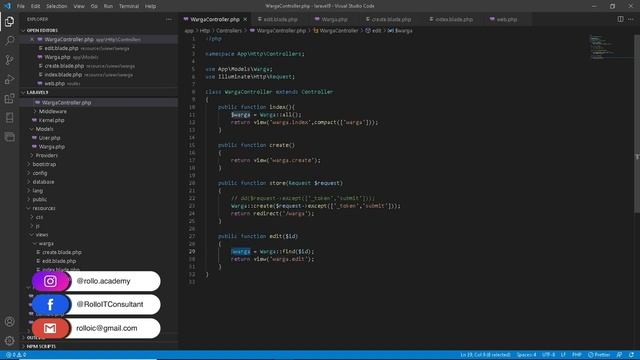Expand the public folder
Screen dimensions: 640x360
pos(40,200)
